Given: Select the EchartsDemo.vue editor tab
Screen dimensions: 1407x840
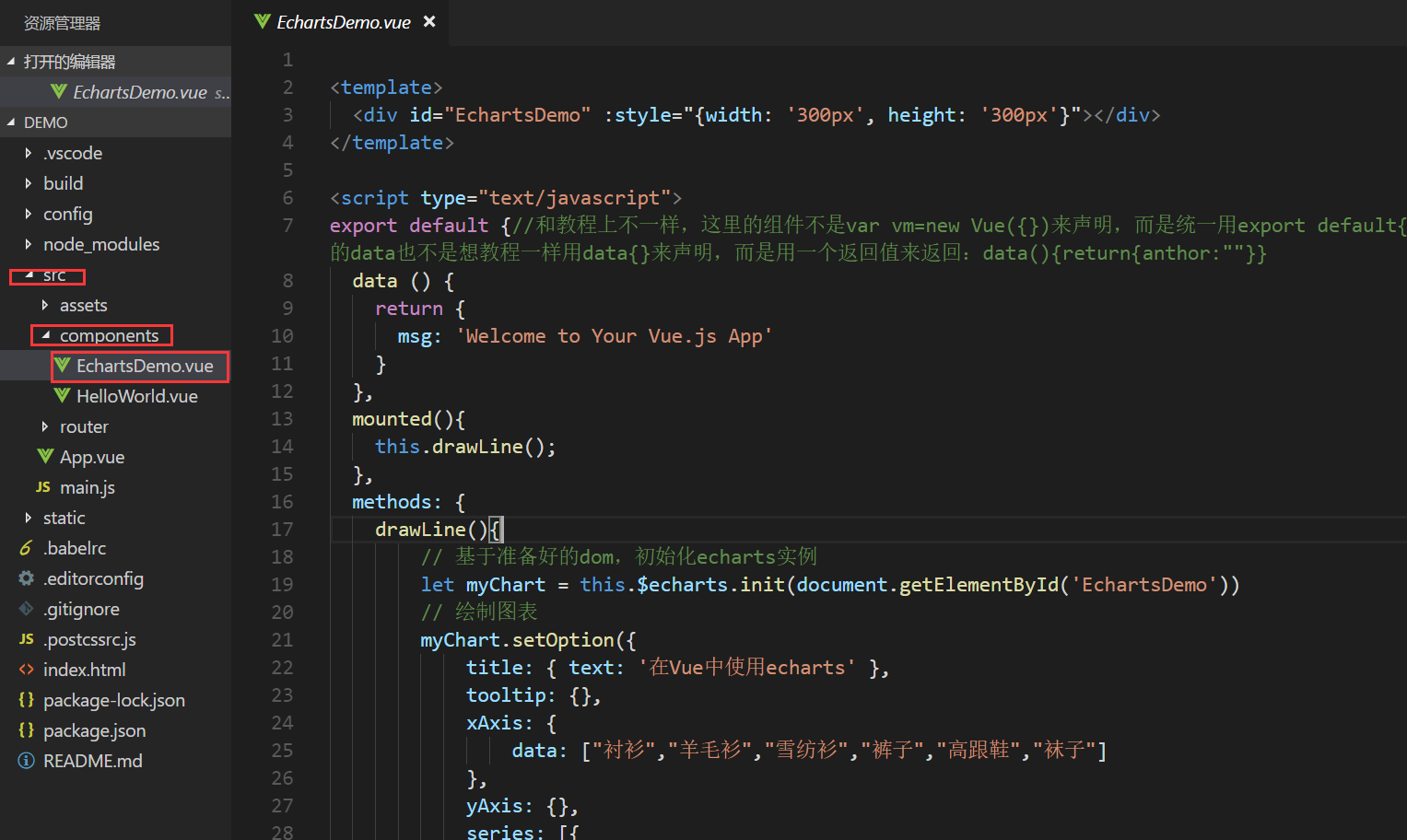Looking at the screenshot, I should tap(339, 22).
